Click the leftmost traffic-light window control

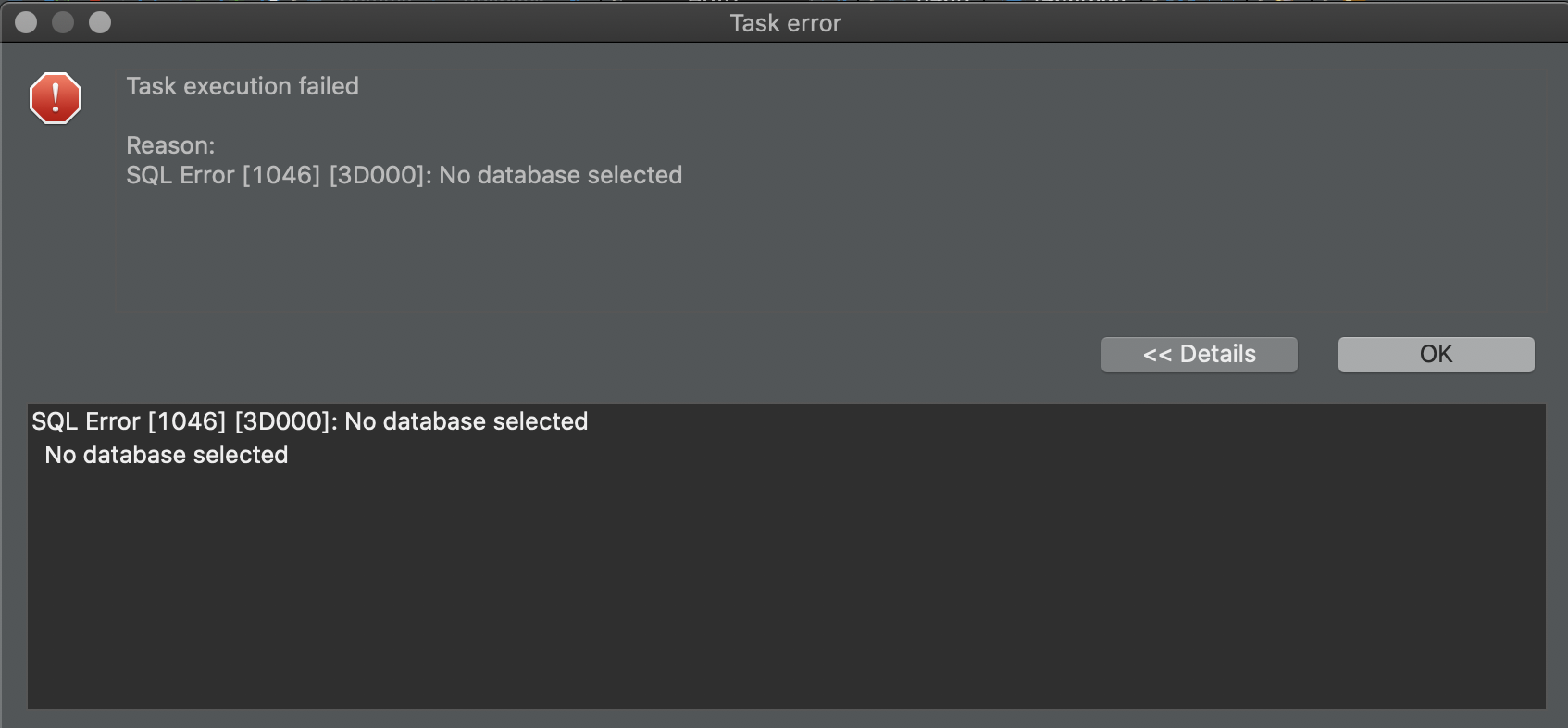27,21
